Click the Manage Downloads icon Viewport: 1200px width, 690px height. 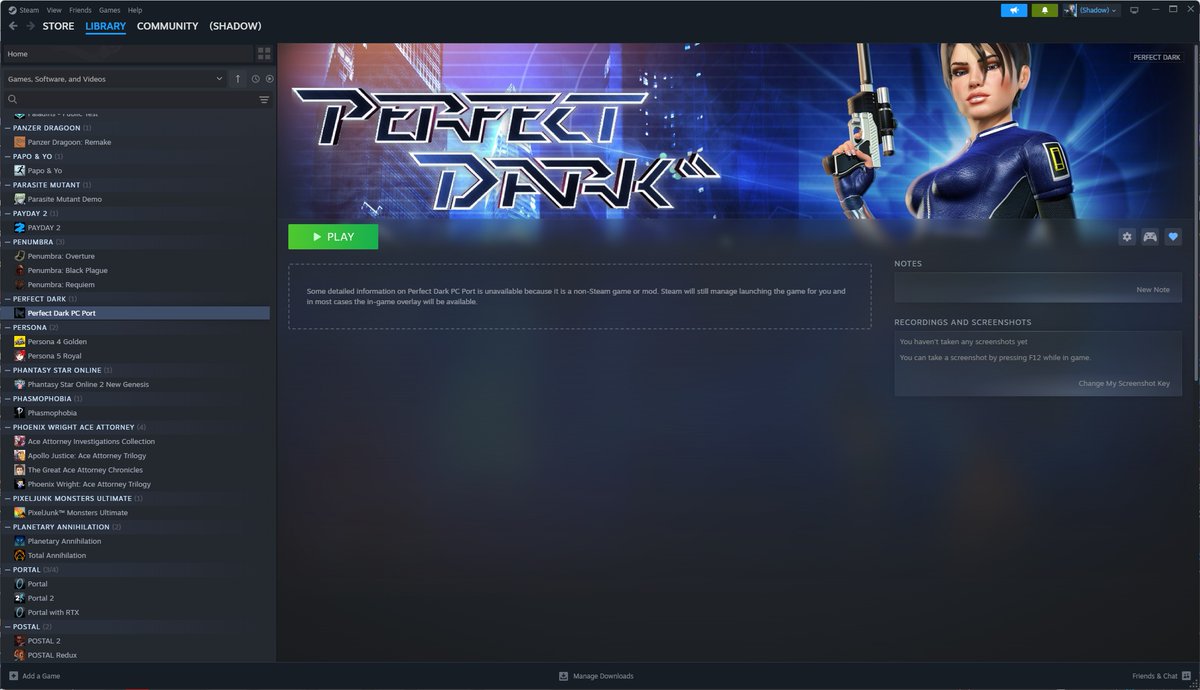click(564, 676)
